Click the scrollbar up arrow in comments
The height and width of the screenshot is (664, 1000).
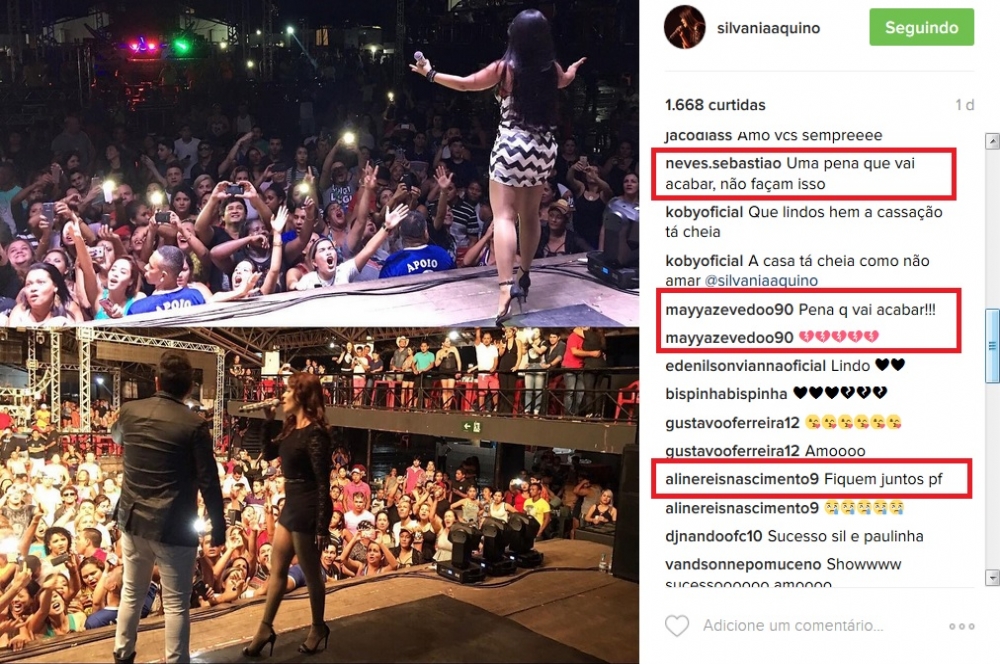(992, 141)
